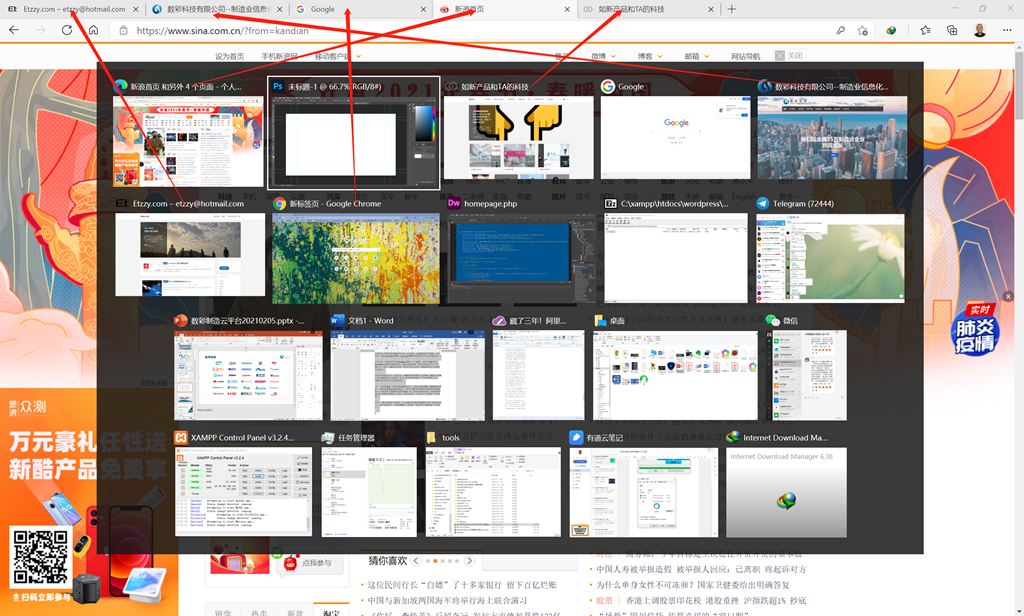This screenshot has width=1024, height=616.
Task: Show next 猜你喜欢 items with right arrow
Action: (x=469, y=560)
